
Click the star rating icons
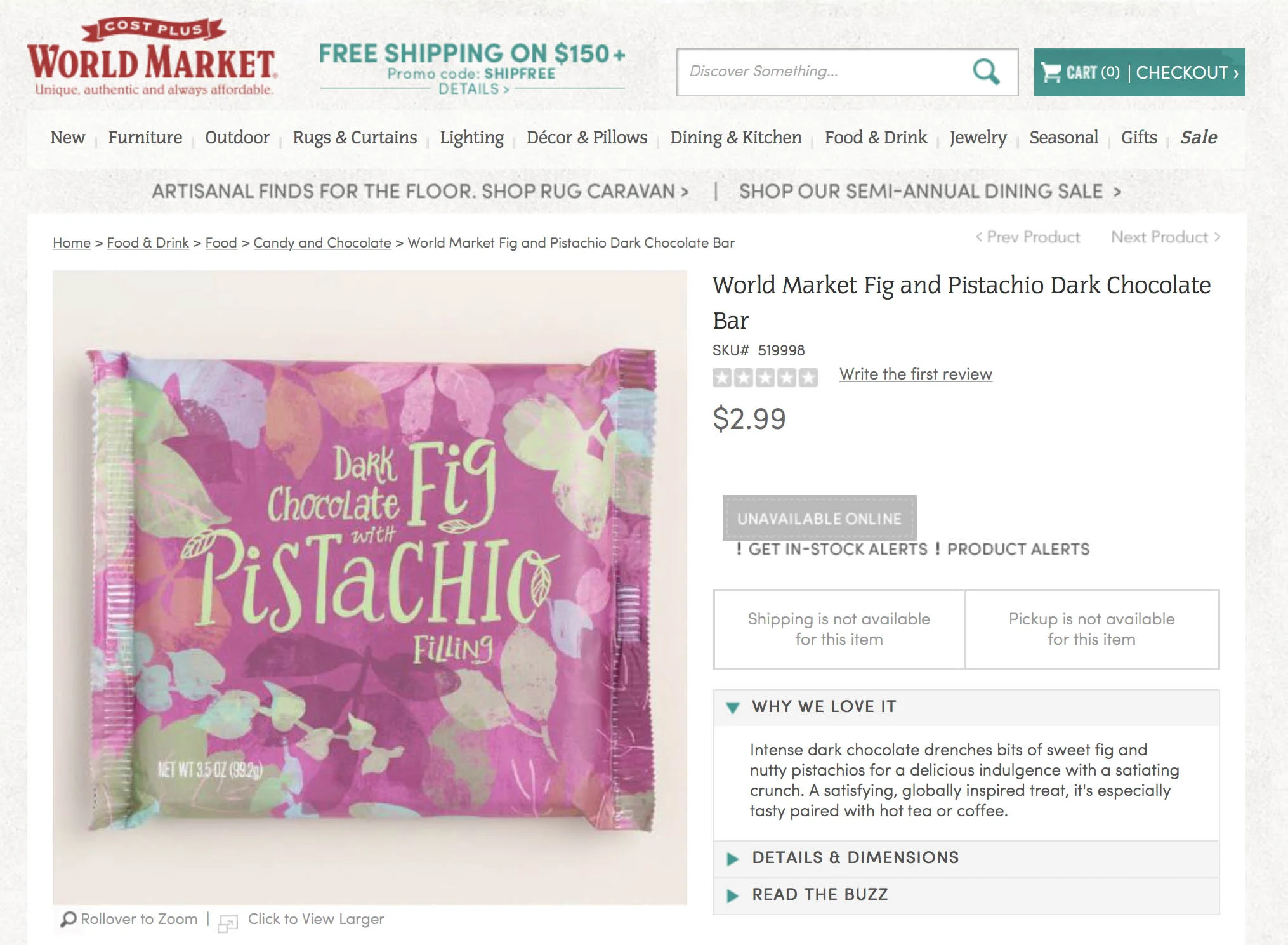click(765, 378)
